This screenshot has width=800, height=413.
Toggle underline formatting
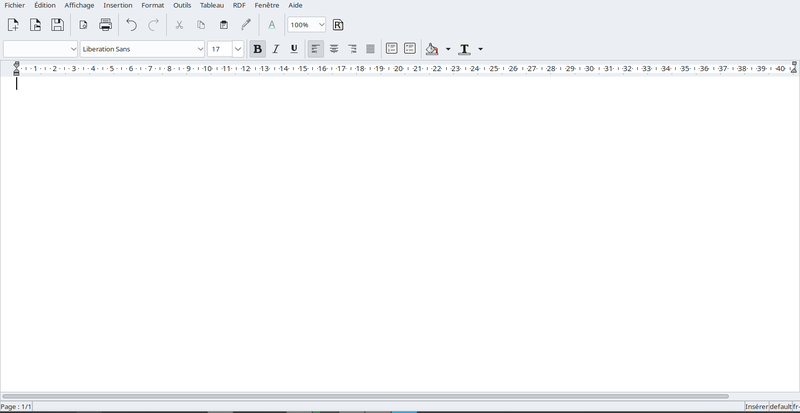[294, 49]
